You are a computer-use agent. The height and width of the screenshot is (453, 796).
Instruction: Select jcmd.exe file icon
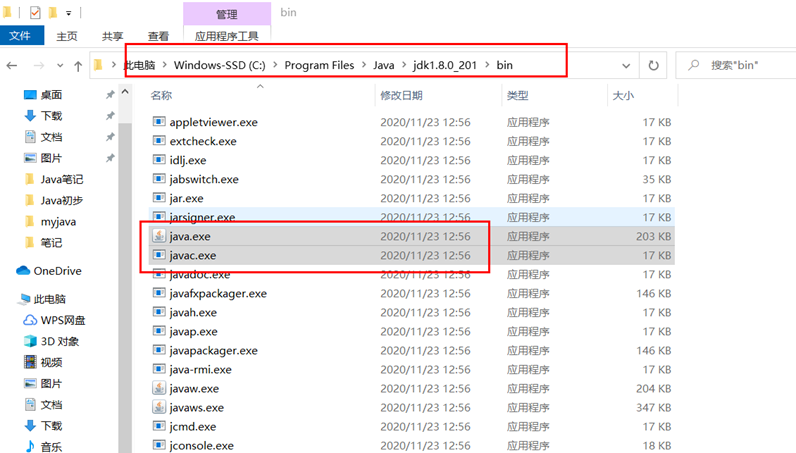[159, 427]
